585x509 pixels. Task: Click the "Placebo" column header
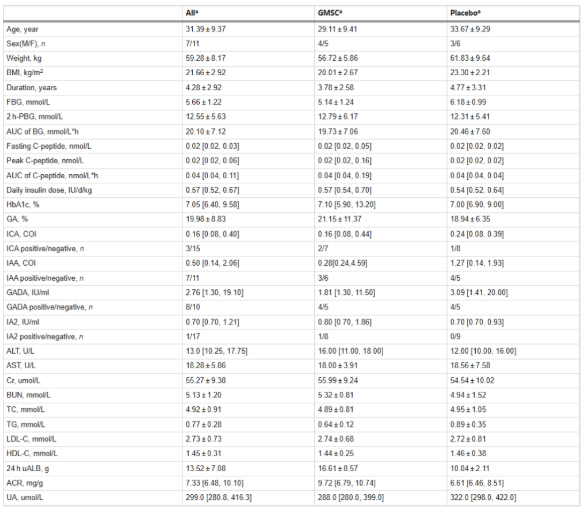(x=465, y=13)
